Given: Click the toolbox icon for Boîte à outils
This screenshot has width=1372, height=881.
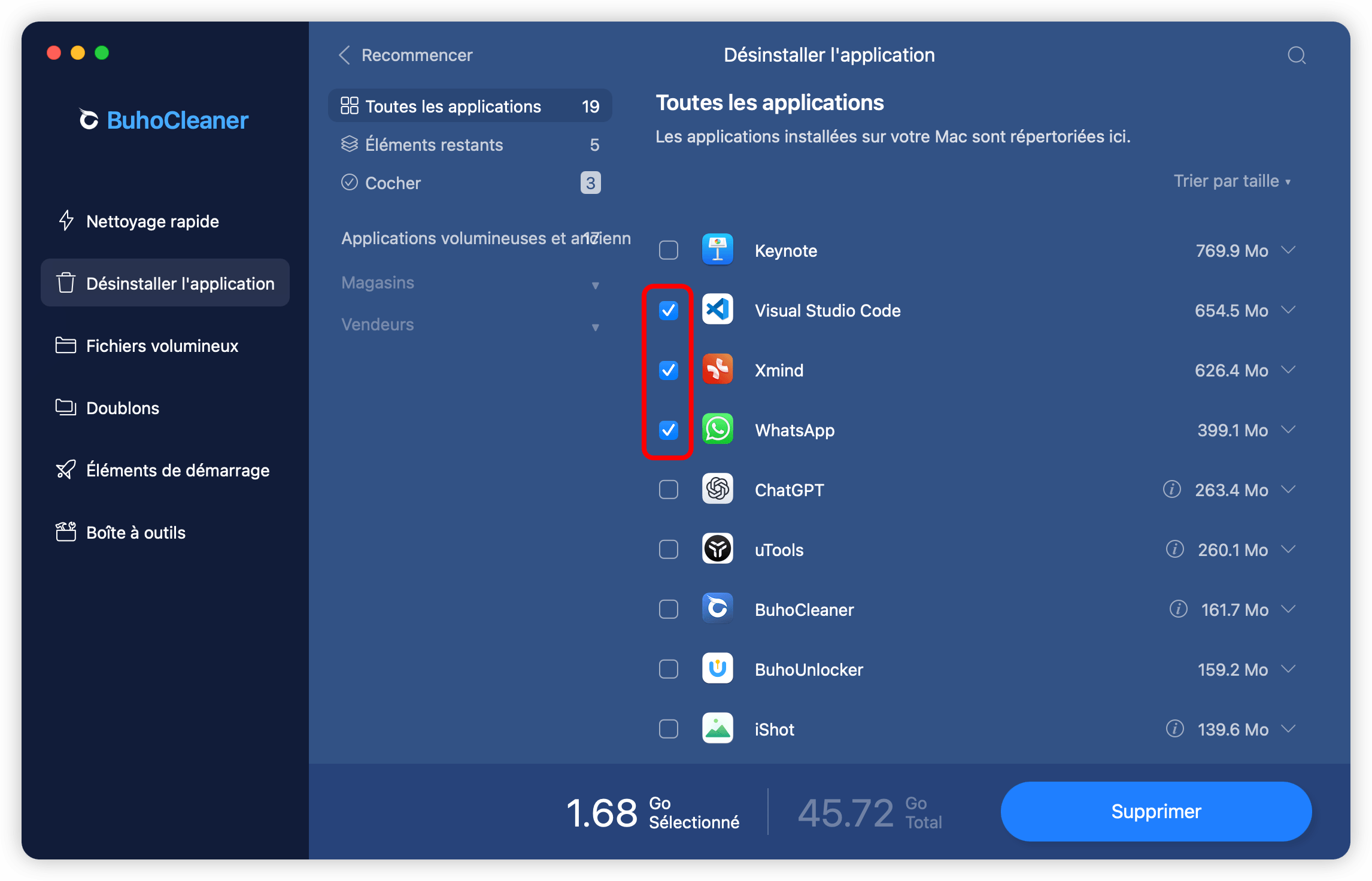Looking at the screenshot, I should coord(66,531).
